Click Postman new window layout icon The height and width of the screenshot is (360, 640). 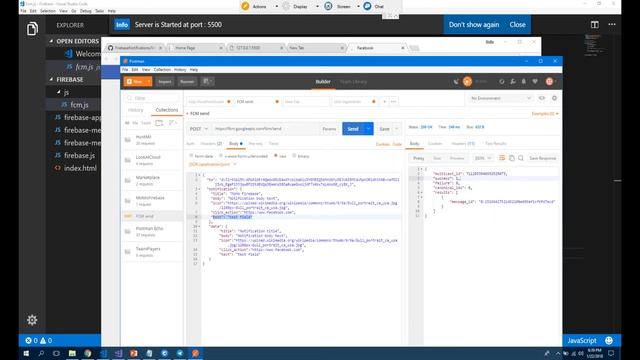(x=207, y=82)
